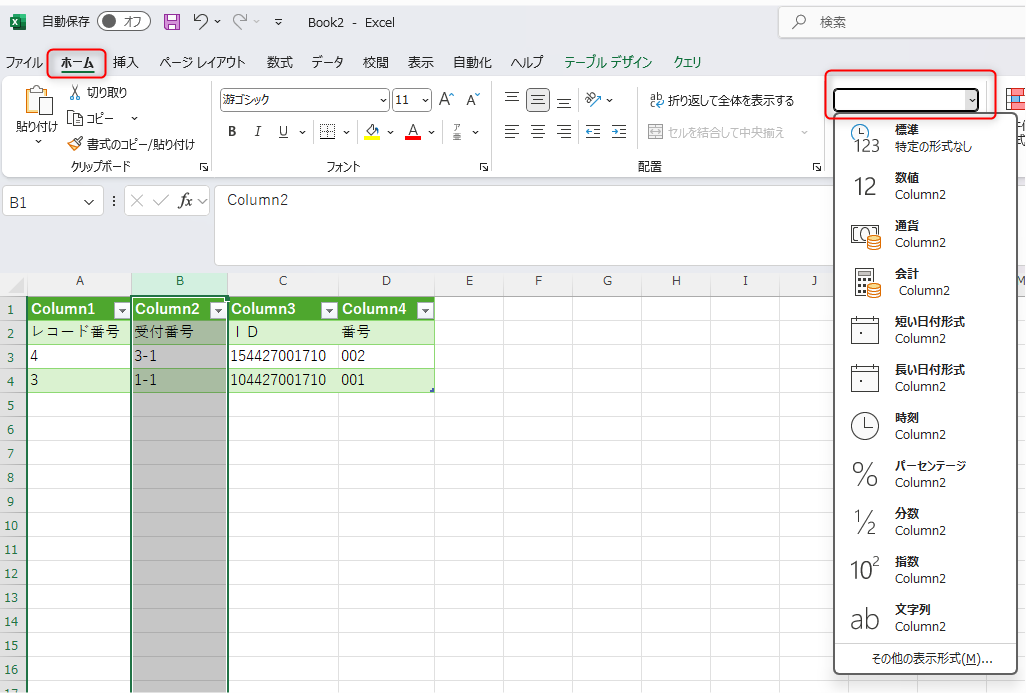Open the Column1 filter dropdown
Viewport: 1026px width, 693px height.
coord(120,309)
